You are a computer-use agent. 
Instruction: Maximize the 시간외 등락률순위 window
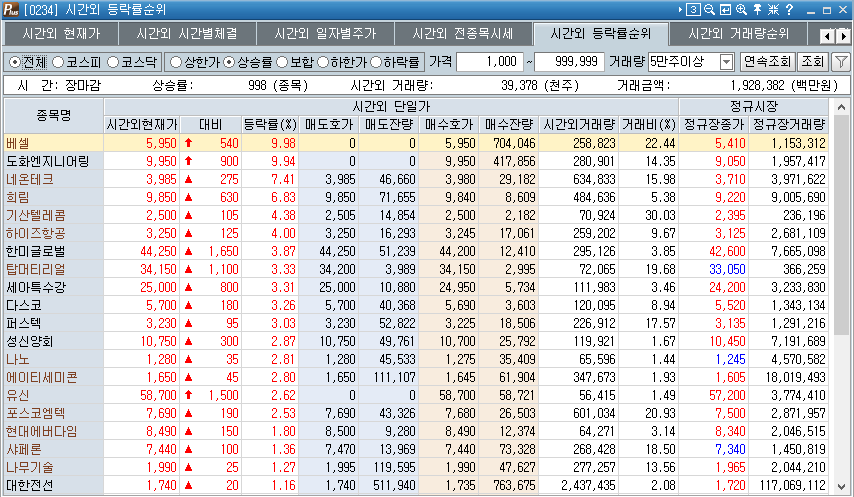click(x=827, y=10)
